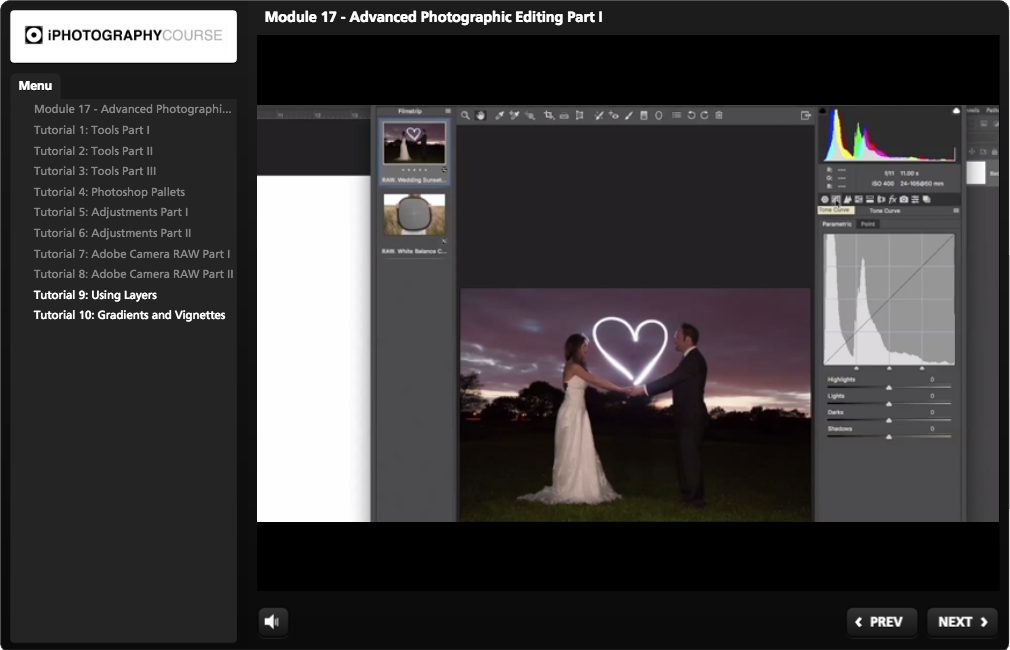Select the Wedding Sunset filmstrip thumbnail
This screenshot has width=1010, height=650.
point(414,143)
